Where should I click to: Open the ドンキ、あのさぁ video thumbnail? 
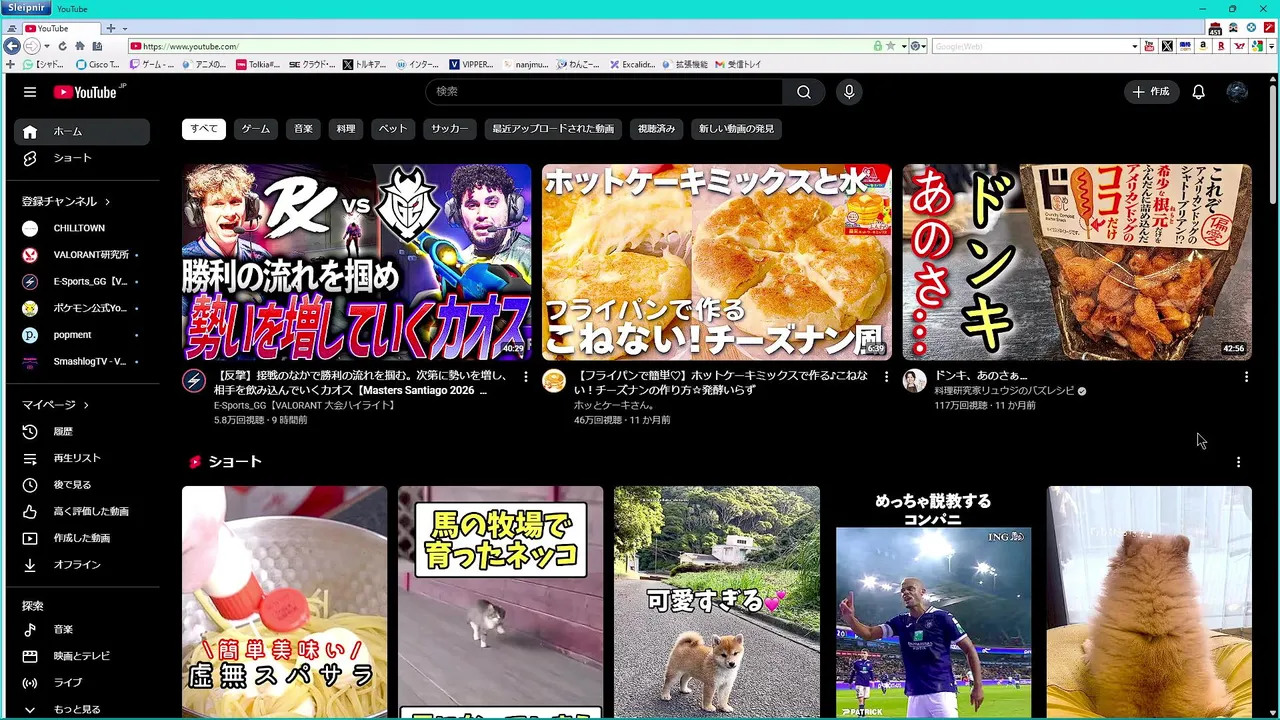point(1077,262)
